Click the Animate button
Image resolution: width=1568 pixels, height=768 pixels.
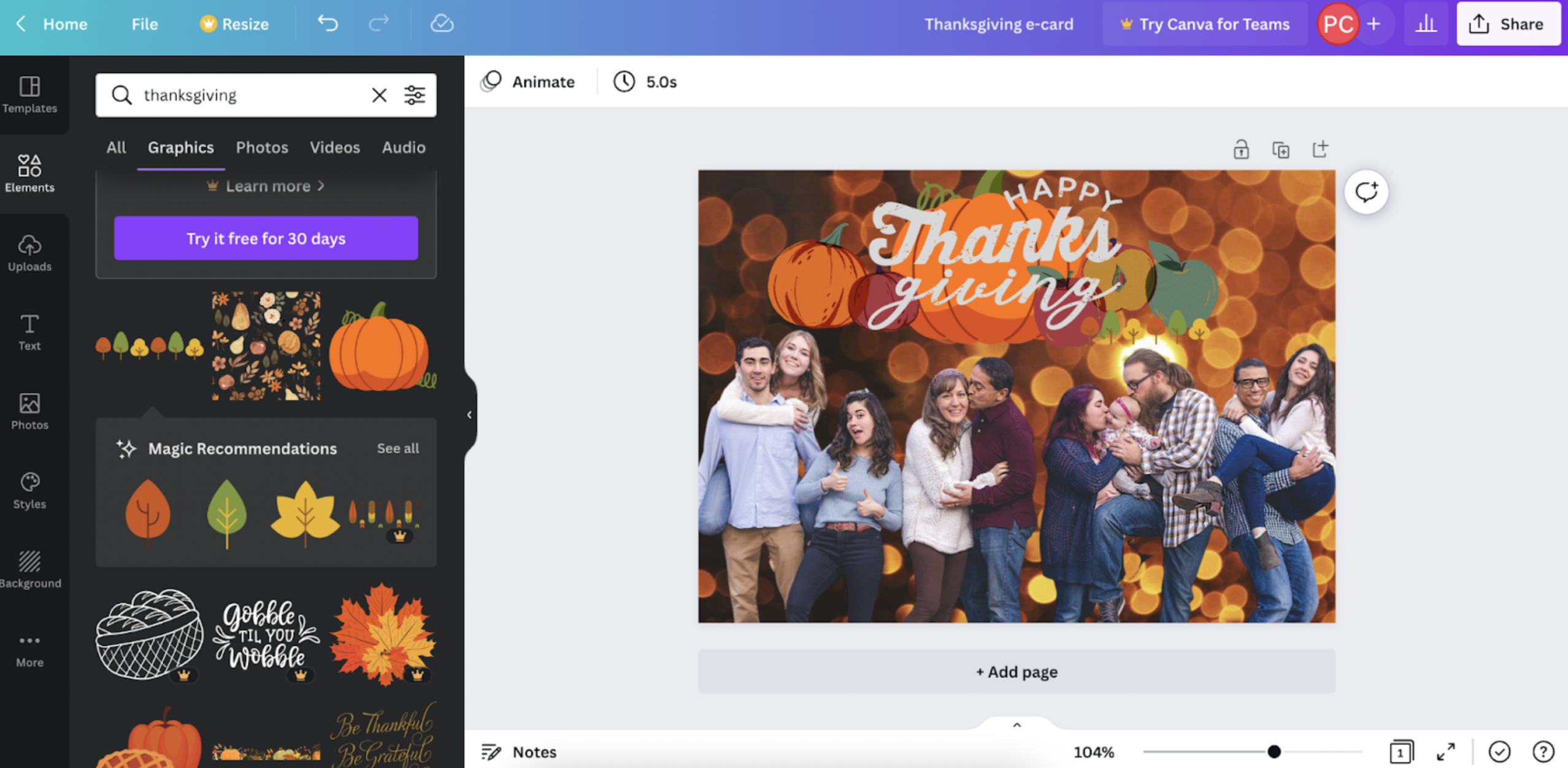pos(528,82)
